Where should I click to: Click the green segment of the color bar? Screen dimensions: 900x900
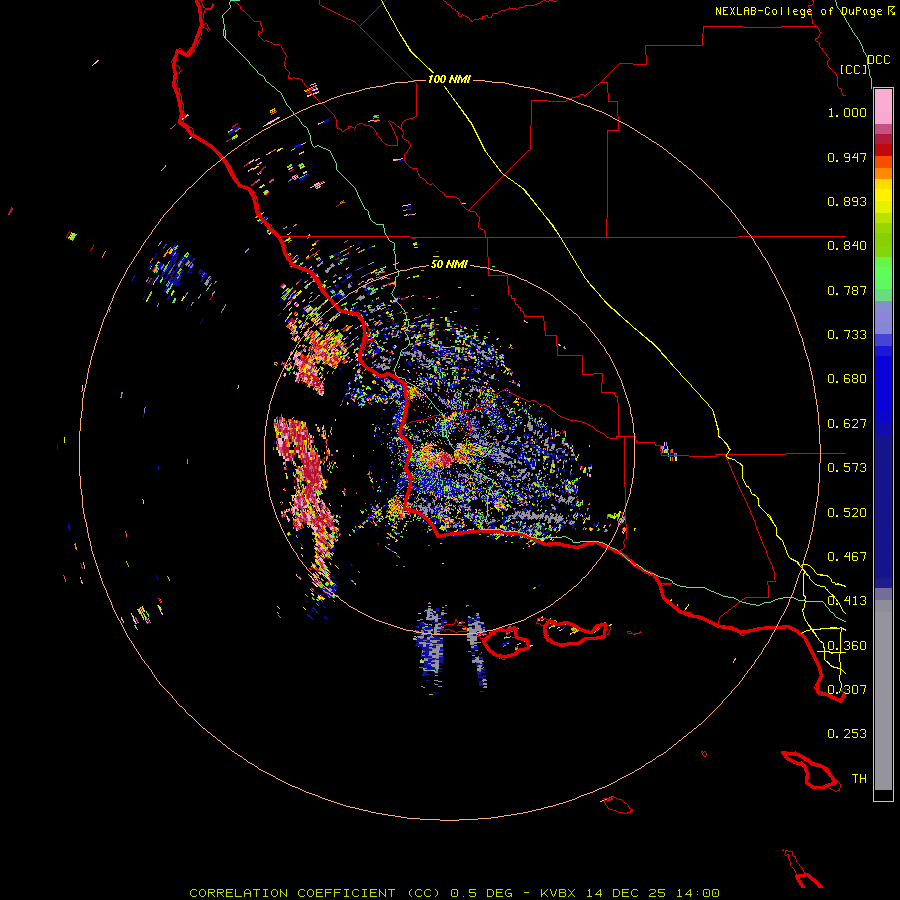[x=883, y=273]
